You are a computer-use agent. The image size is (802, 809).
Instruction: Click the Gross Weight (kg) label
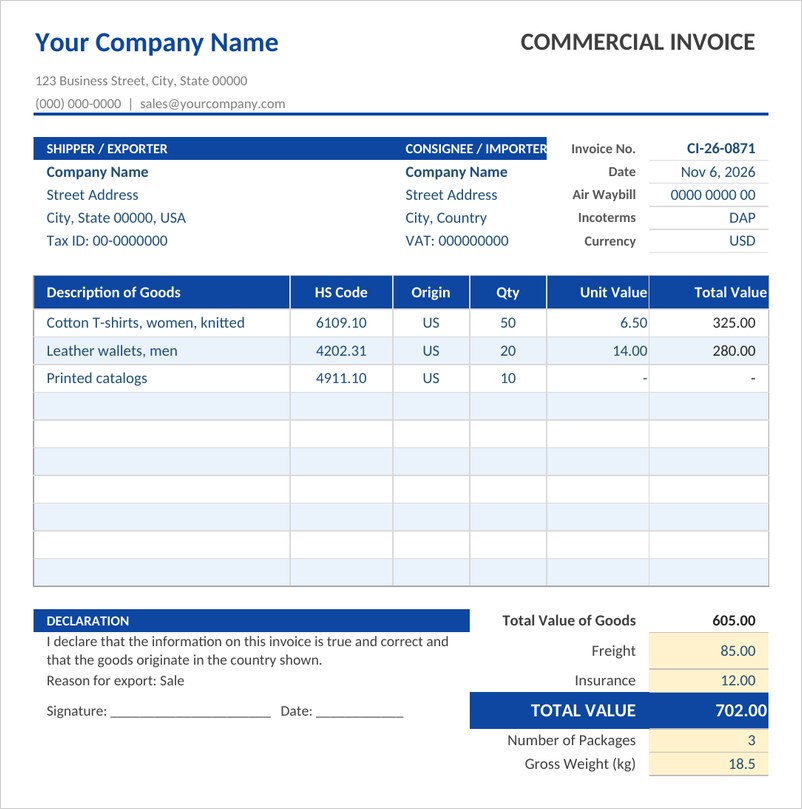point(580,764)
